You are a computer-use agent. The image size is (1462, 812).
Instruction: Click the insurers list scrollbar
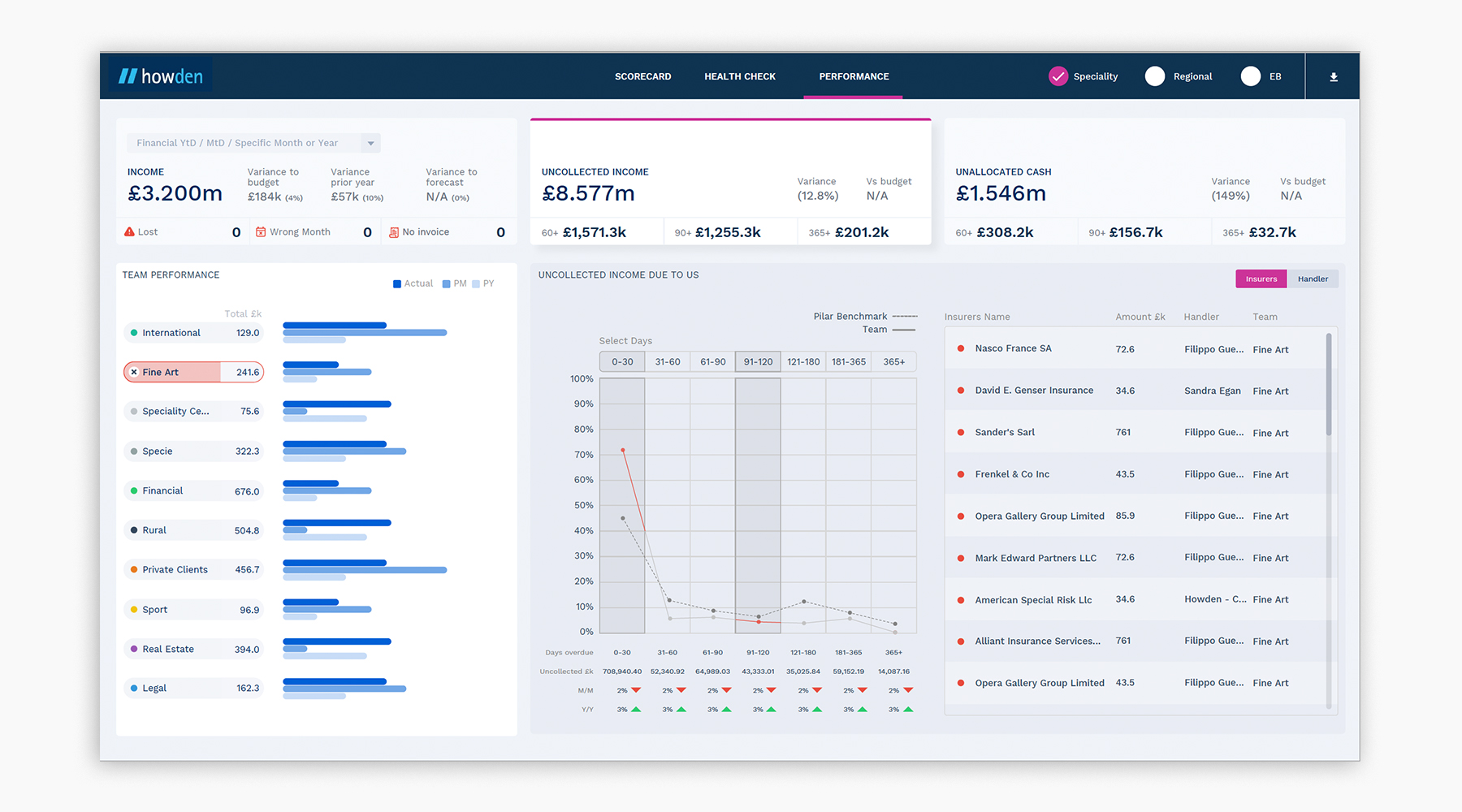[1329, 384]
